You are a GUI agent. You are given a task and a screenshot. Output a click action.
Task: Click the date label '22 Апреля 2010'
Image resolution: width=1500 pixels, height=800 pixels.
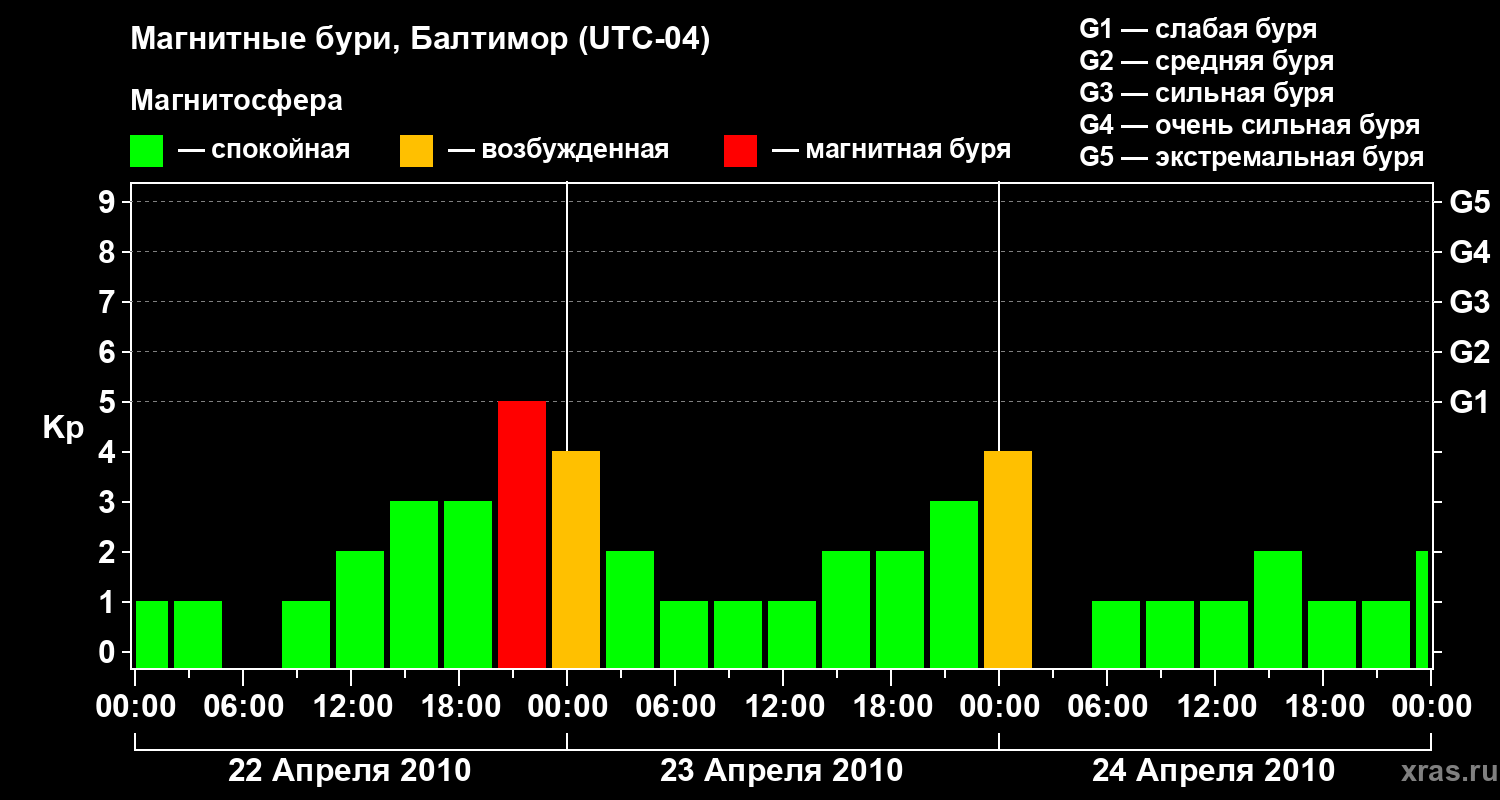click(350, 771)
